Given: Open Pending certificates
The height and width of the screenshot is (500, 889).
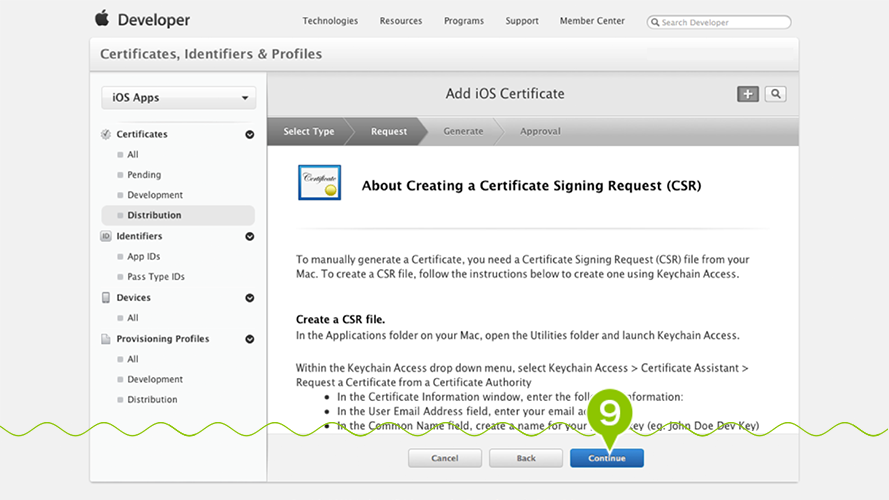Looking at the screenshot, I should point(144,175).
